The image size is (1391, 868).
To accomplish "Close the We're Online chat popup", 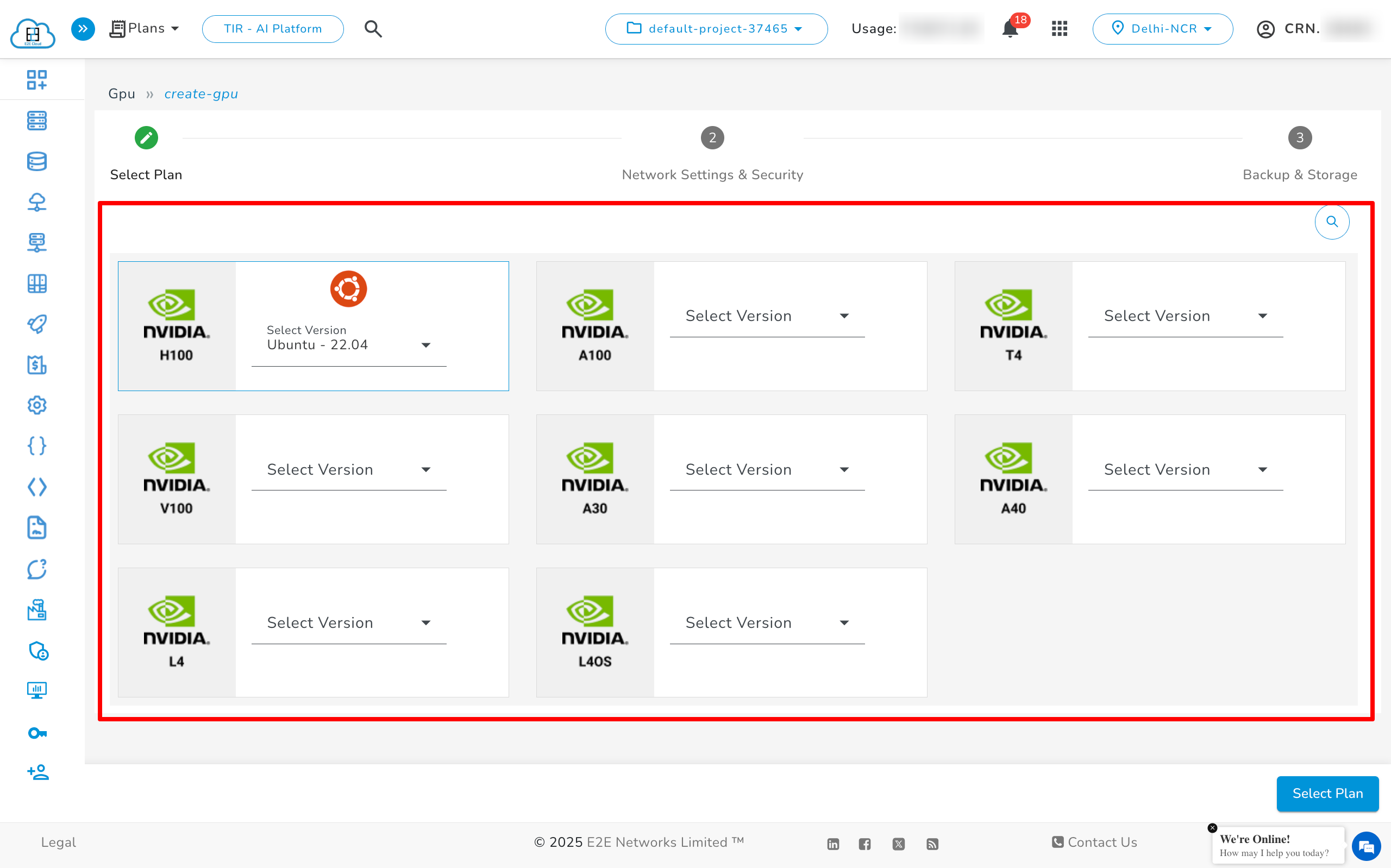I will tap(1212, 828).
